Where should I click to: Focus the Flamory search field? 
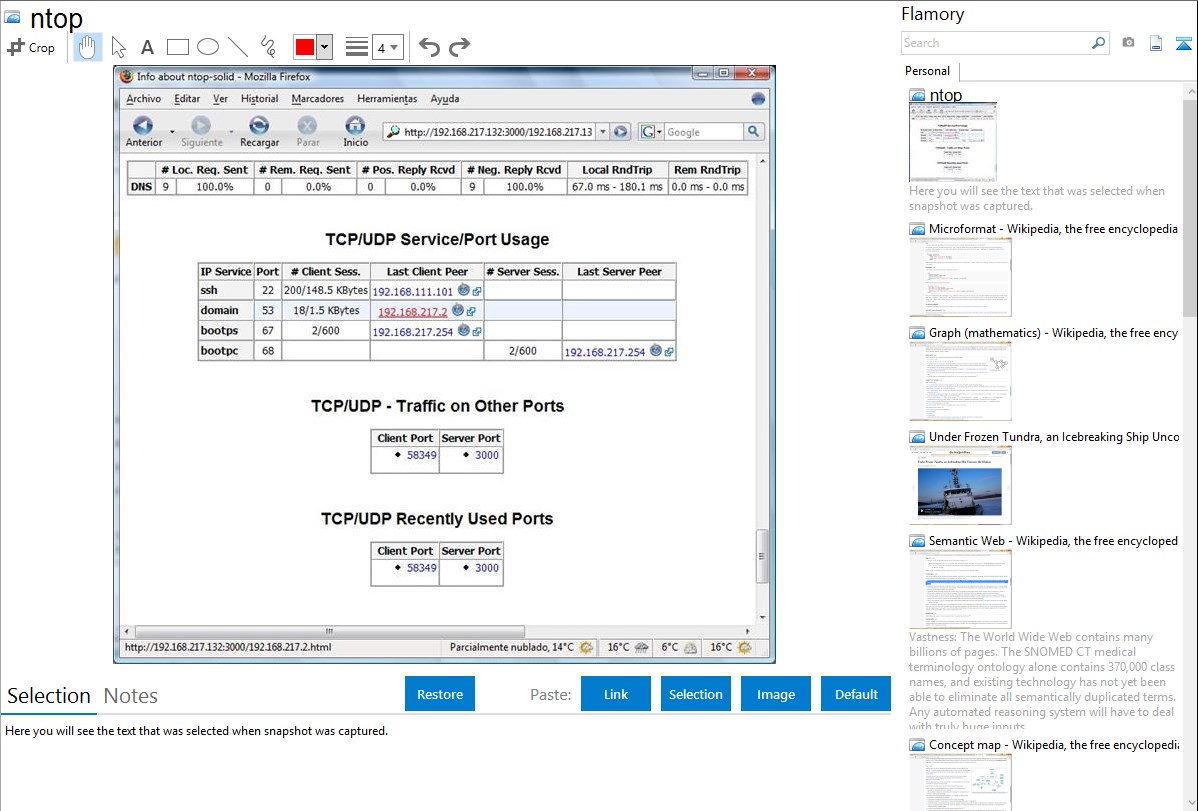[995, 43]
